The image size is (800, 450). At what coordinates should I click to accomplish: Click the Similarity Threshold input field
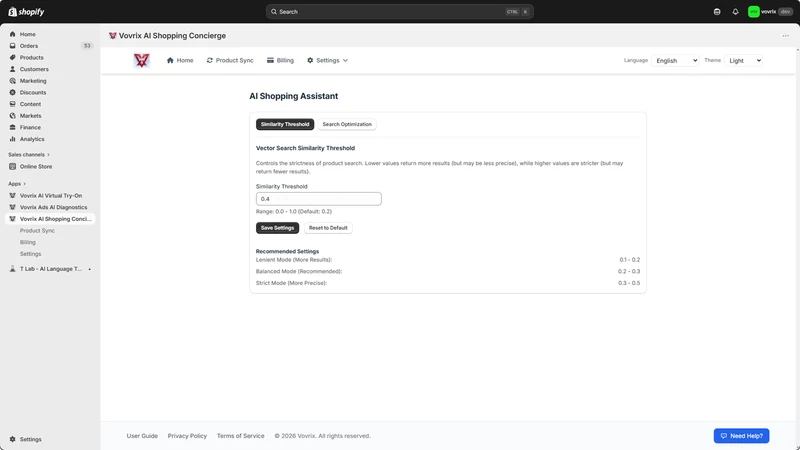tap(318, 199)
